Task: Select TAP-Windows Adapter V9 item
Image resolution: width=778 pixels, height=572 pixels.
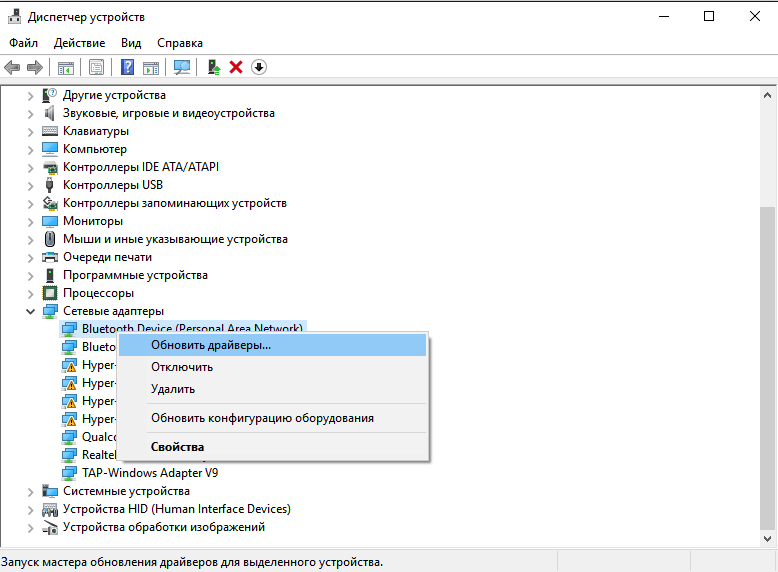Action: (150, 473)
